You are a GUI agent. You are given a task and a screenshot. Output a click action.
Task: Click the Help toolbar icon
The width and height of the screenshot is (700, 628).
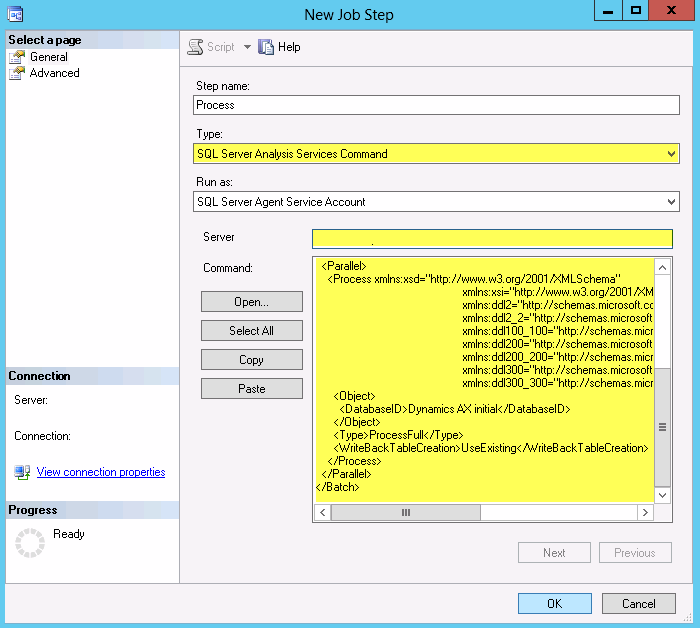(x=266, y=47)
